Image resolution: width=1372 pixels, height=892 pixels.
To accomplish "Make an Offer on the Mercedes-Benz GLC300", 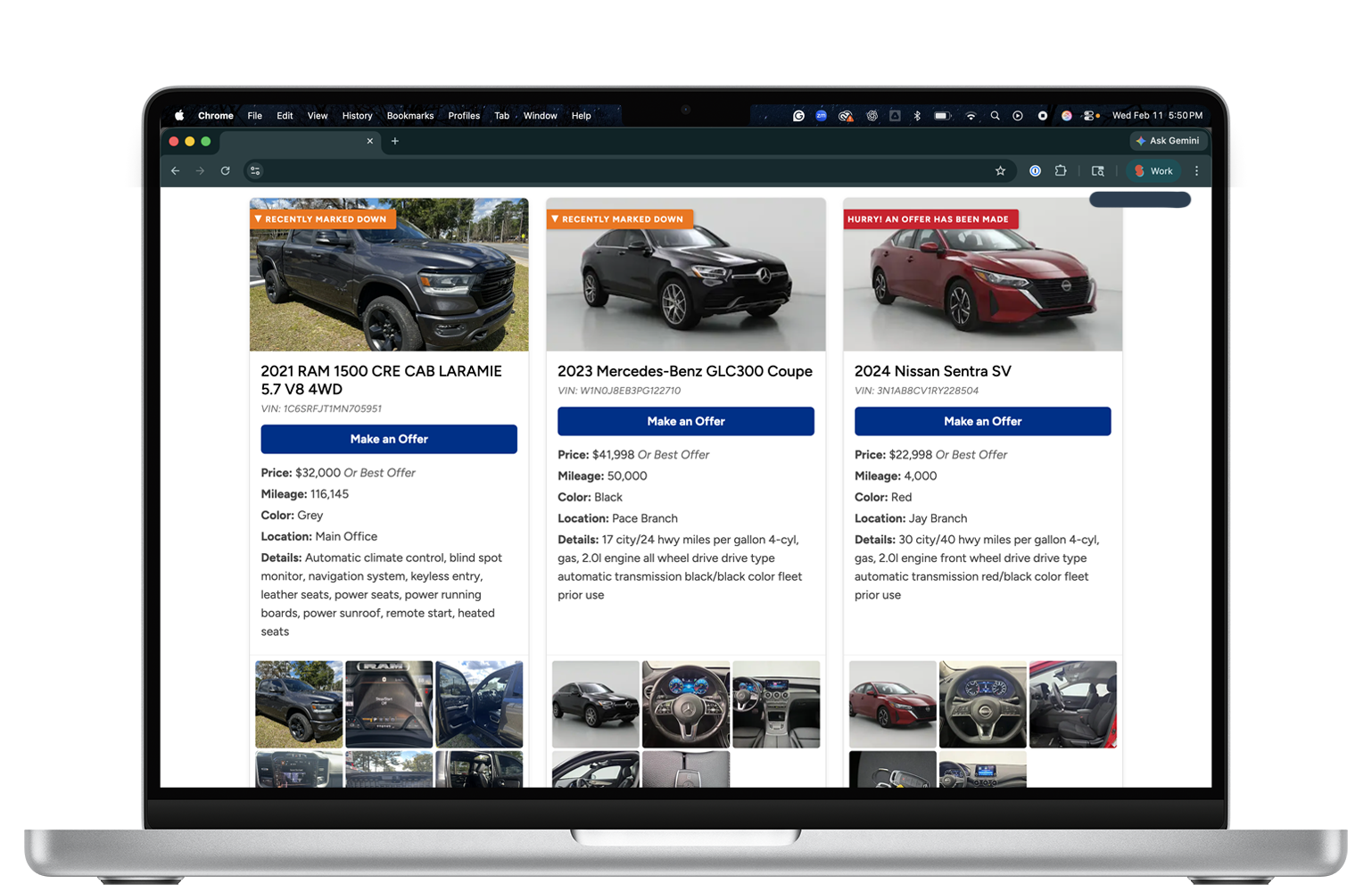I will [686, 421].
